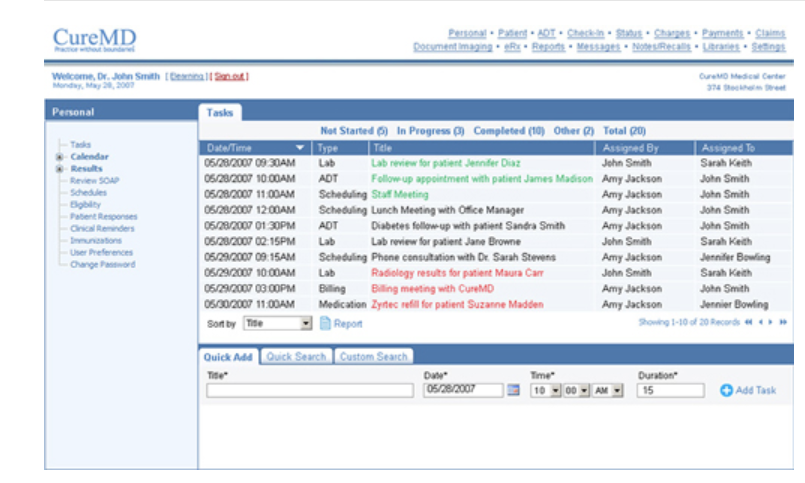Go to first page of records
This screenshot has height=483, width=805.
(x=749, y=322)
